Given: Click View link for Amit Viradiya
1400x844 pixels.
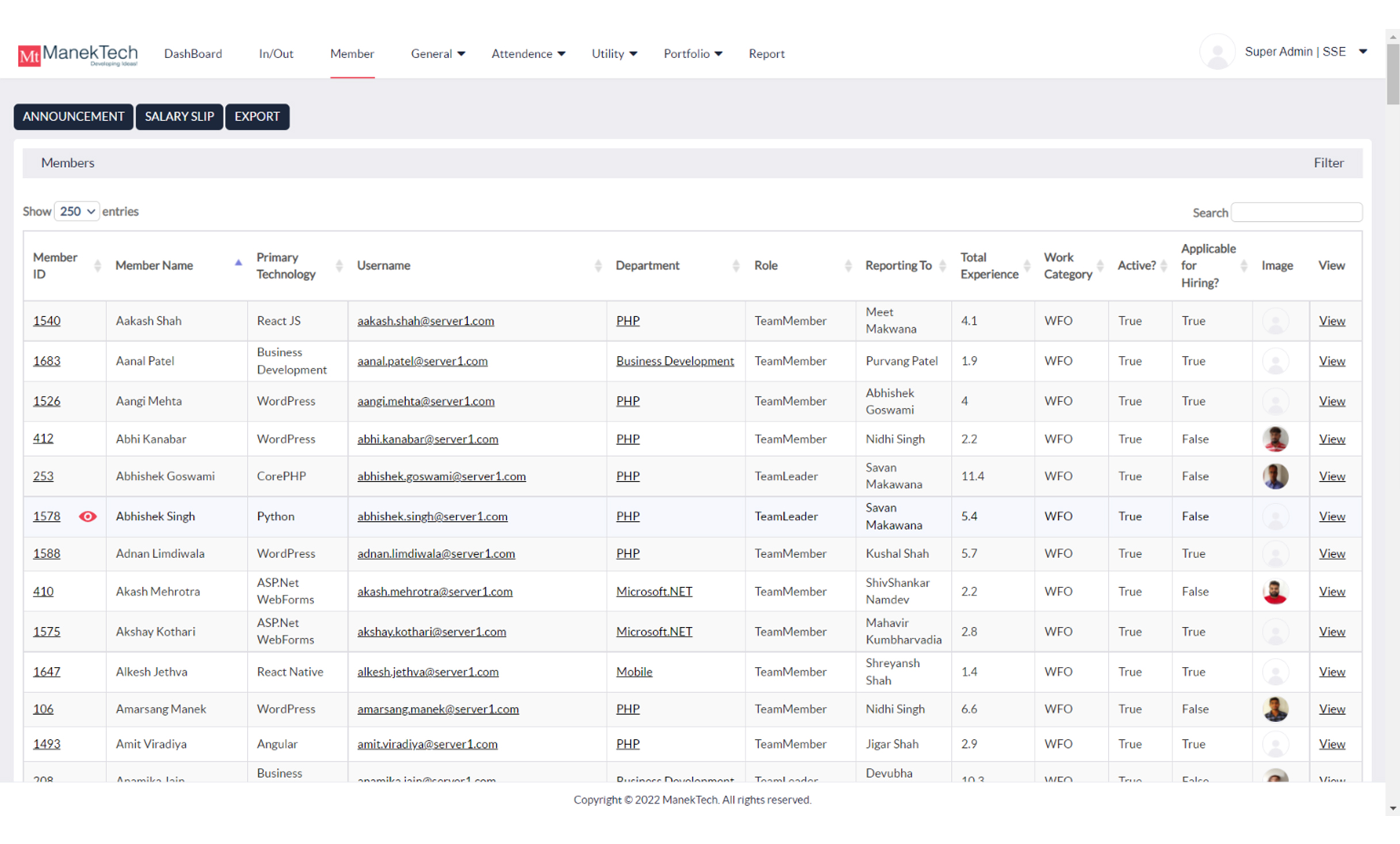Looking at the screenshot, I should tap(1332, 744).
